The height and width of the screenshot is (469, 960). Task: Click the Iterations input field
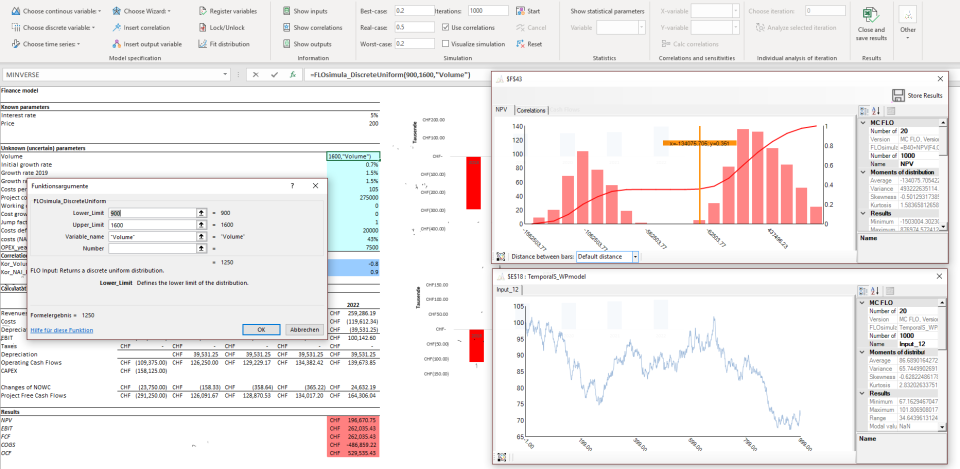(488, 11)
